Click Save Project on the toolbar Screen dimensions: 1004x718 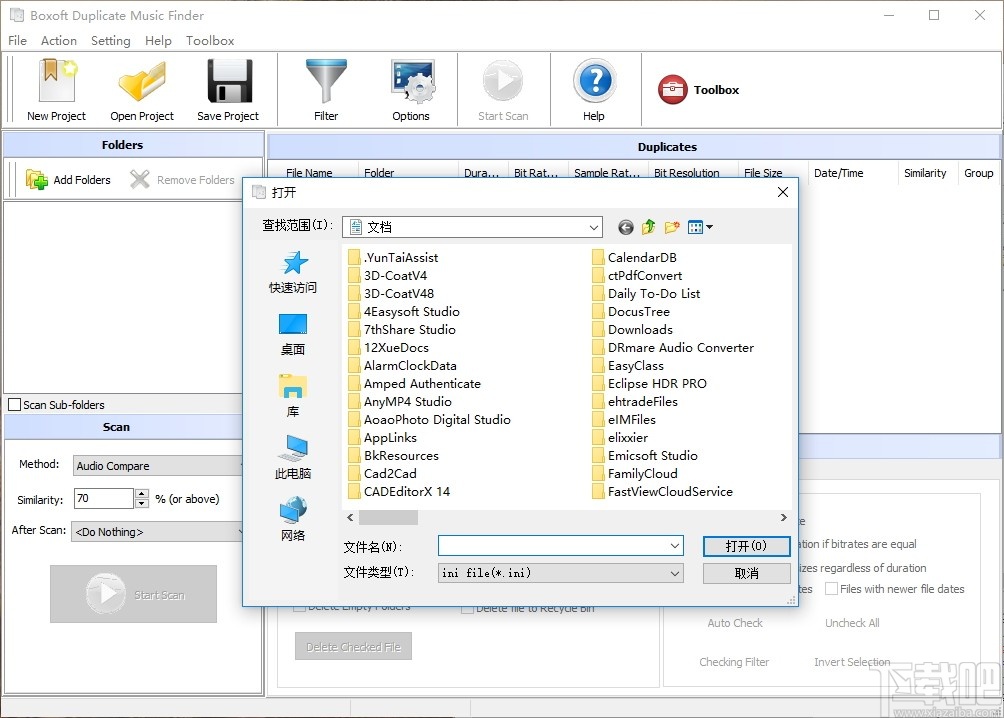coord(228,89)
